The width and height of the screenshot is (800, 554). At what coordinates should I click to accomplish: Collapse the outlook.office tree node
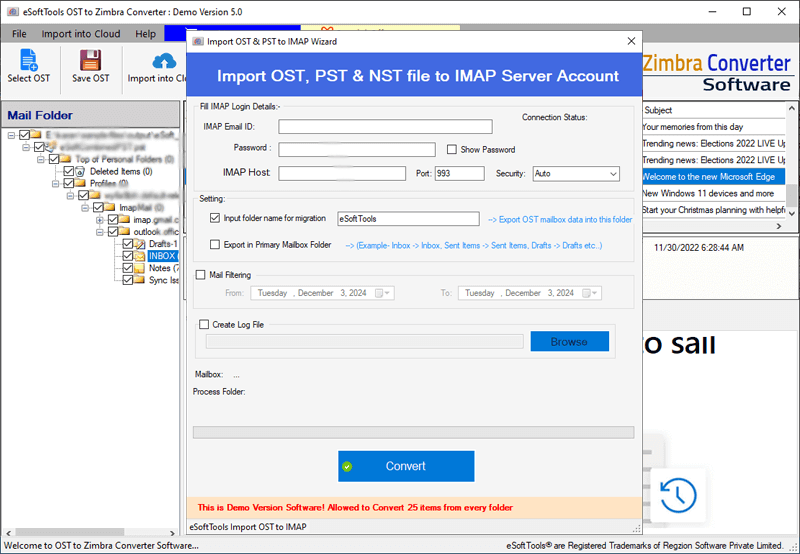tap(100, 232)
